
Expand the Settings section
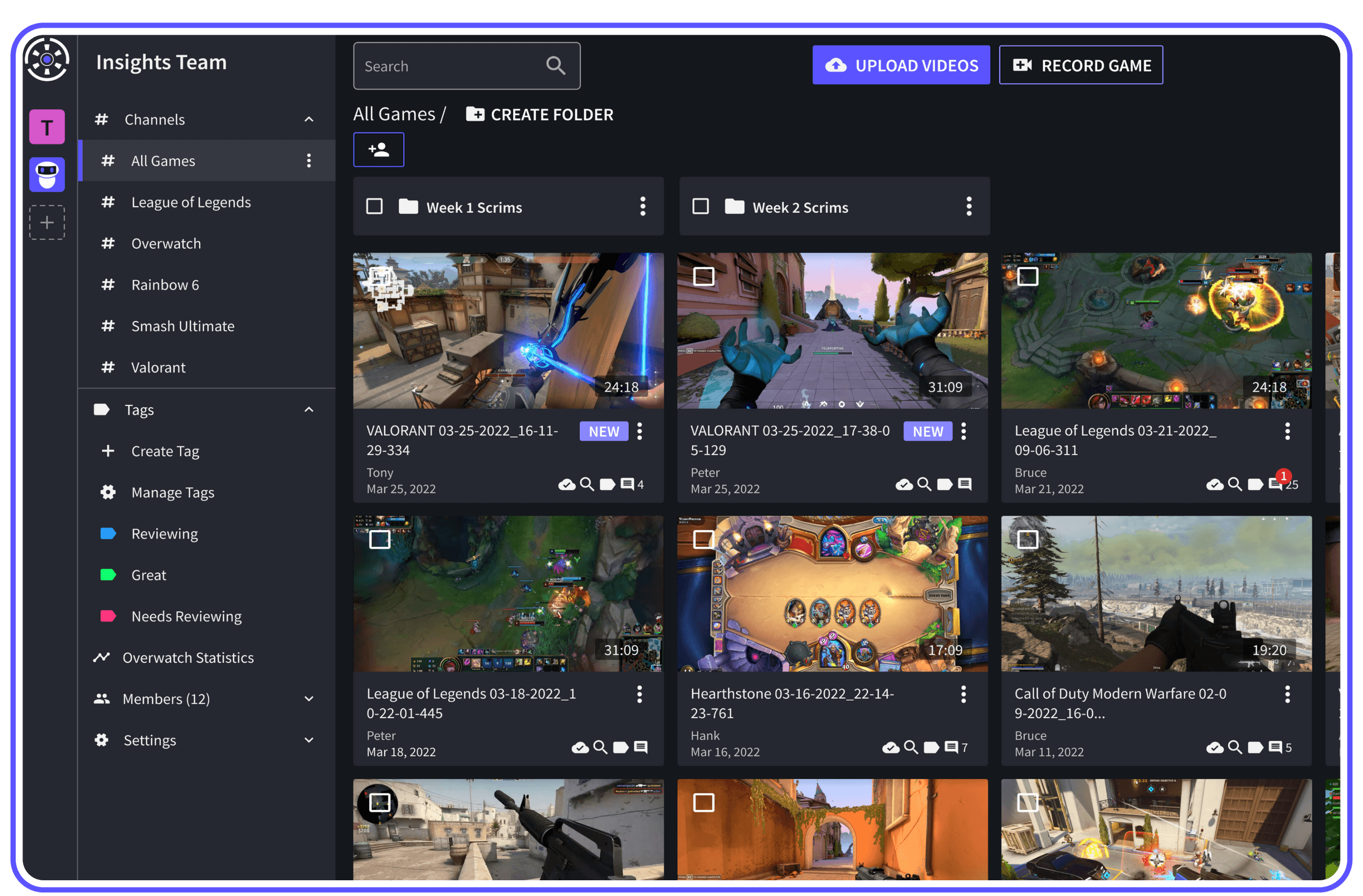(x=309, y=740)
